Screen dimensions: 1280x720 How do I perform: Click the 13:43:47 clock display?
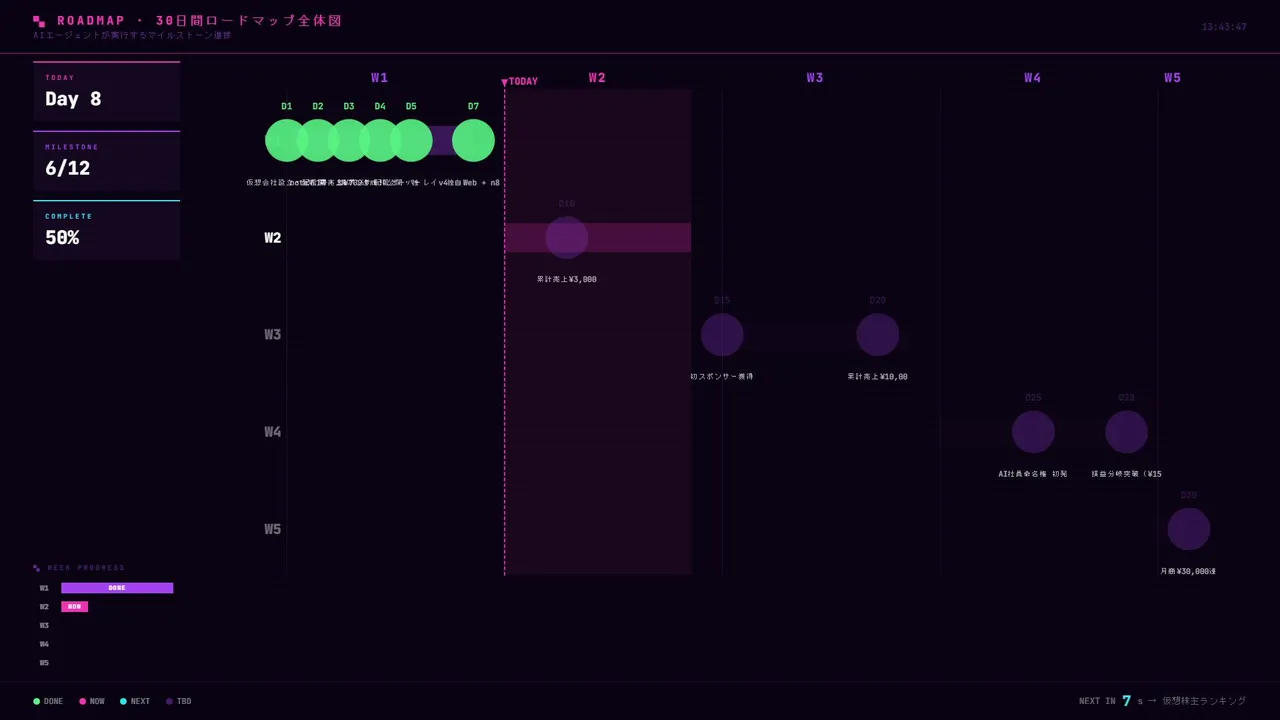click(x=1224, y=27)
